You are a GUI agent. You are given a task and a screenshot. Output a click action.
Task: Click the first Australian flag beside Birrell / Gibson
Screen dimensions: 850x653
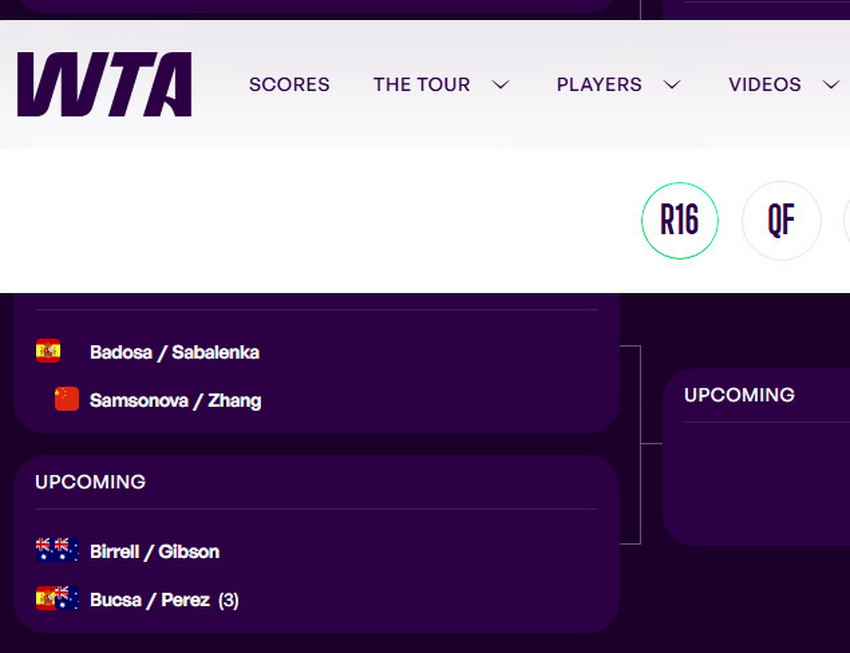[x=45, y=550]
